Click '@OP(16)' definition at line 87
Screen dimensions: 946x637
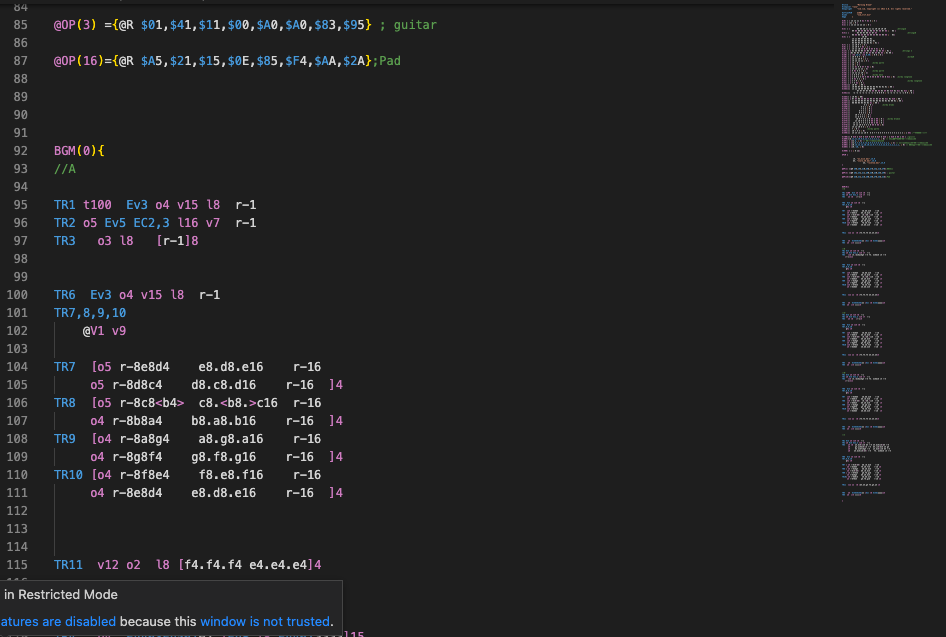click(x=79, y=60)
